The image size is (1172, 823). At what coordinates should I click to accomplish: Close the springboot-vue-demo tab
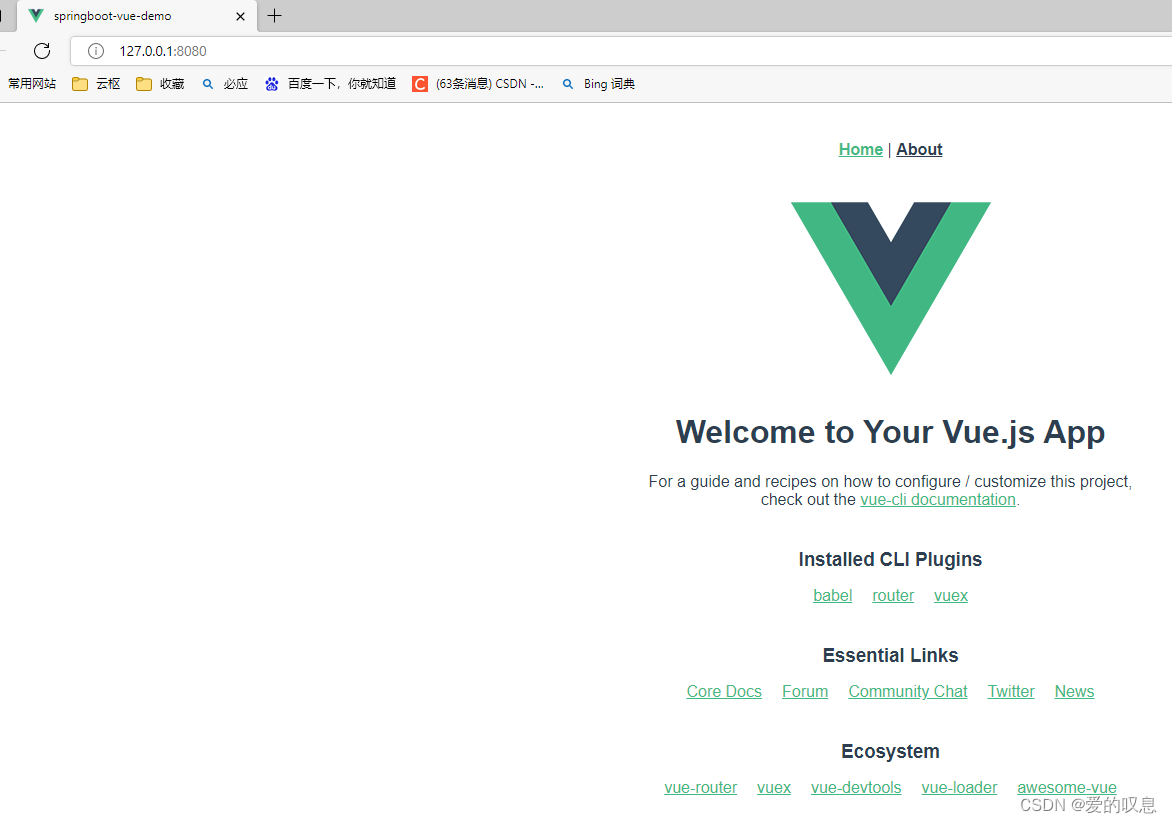[x=240, y=16]
